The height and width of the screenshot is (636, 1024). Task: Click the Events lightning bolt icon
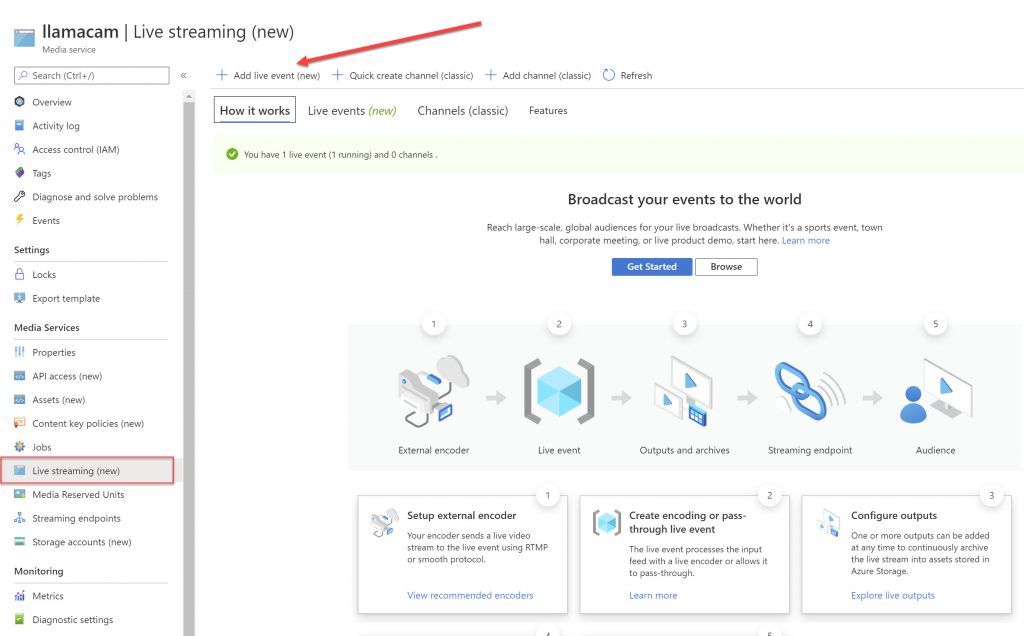[20, 220]
